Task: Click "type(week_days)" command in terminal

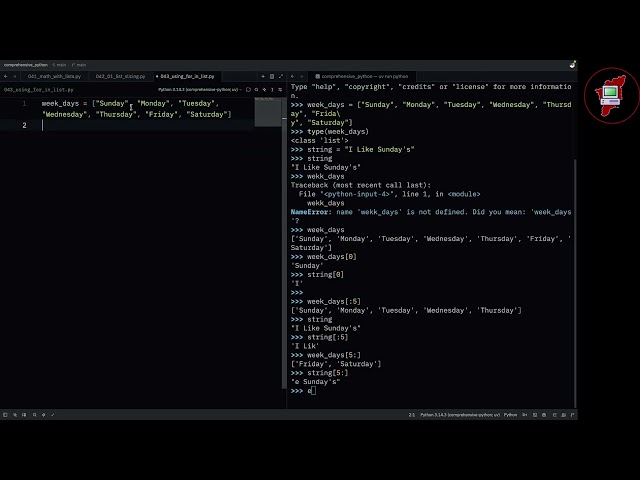Action: (338, 132)
